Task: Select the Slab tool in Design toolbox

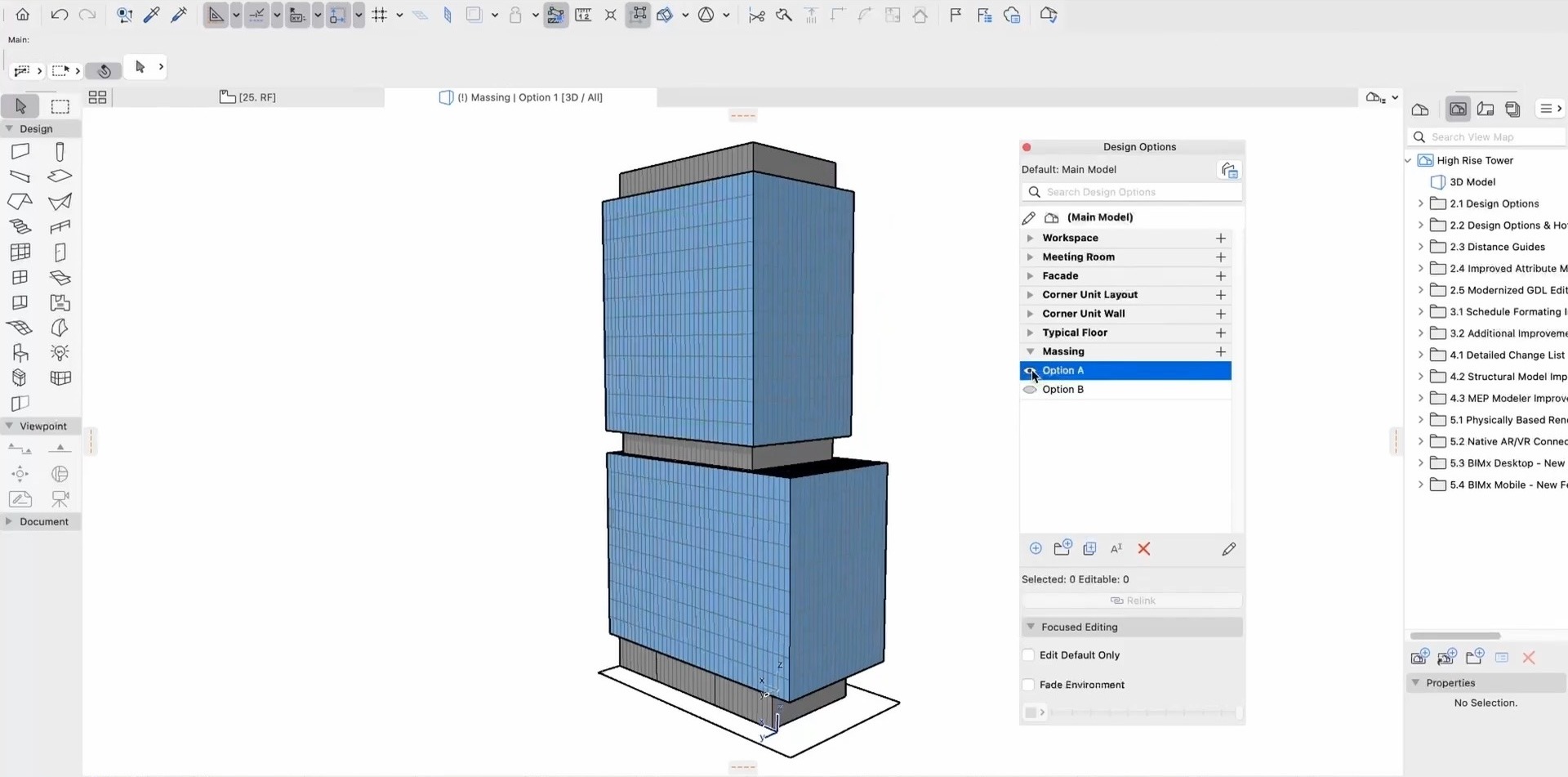Action: tap(60, 176)
